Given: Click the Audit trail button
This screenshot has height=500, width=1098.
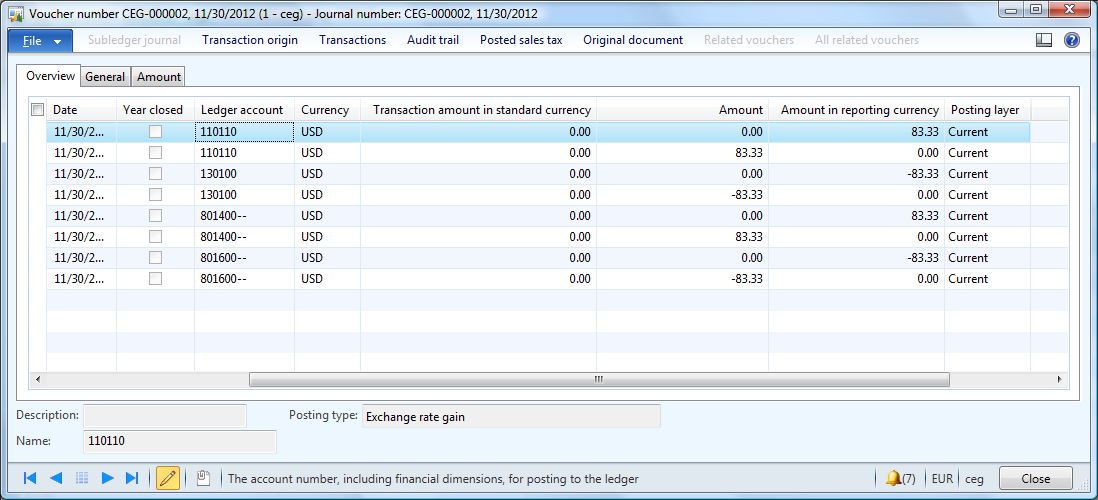Looking at the screenshot, I should (432, 40).
